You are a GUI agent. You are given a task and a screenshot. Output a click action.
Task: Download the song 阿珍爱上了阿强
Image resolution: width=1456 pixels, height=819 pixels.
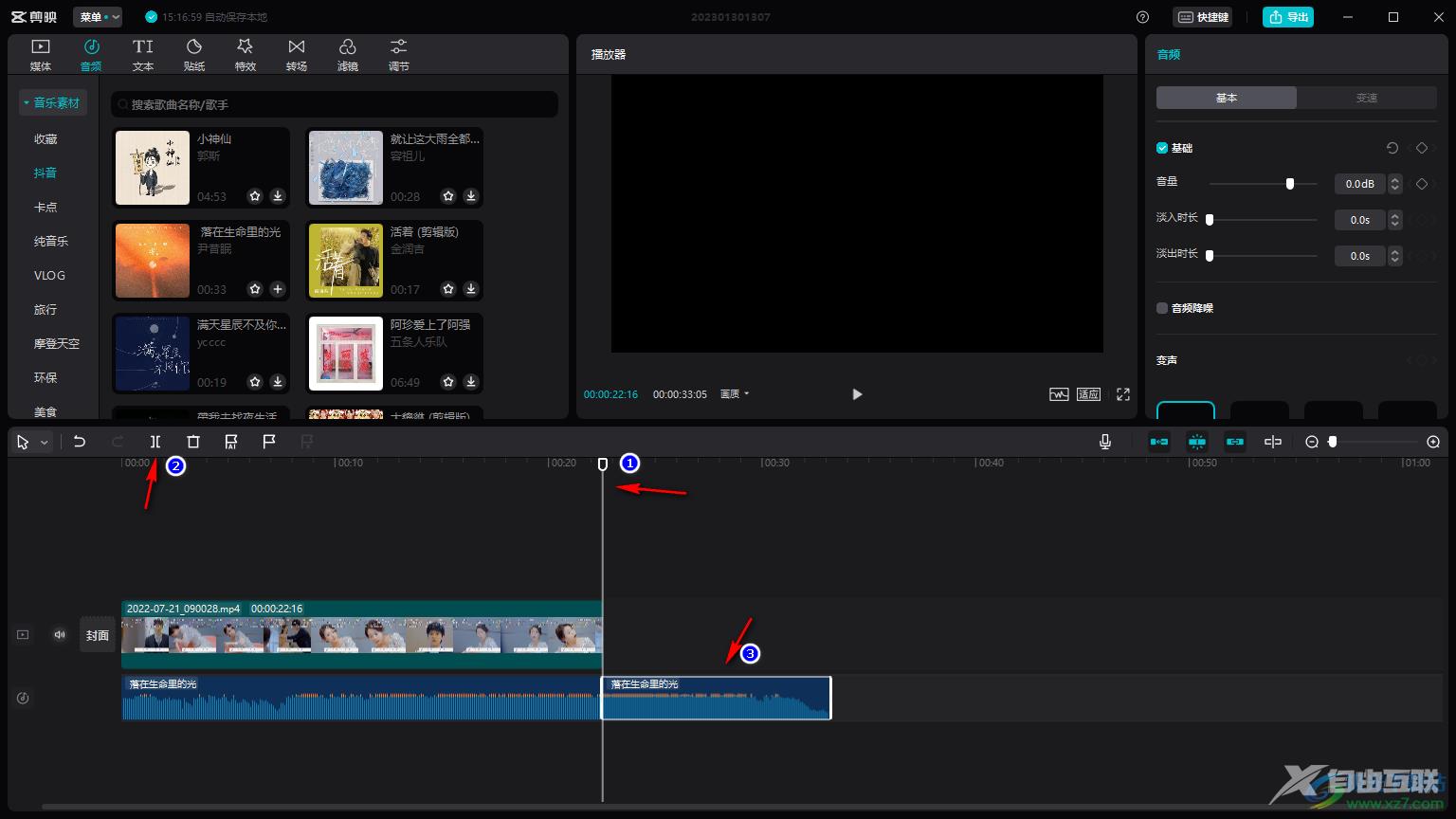tap(471, 382)
